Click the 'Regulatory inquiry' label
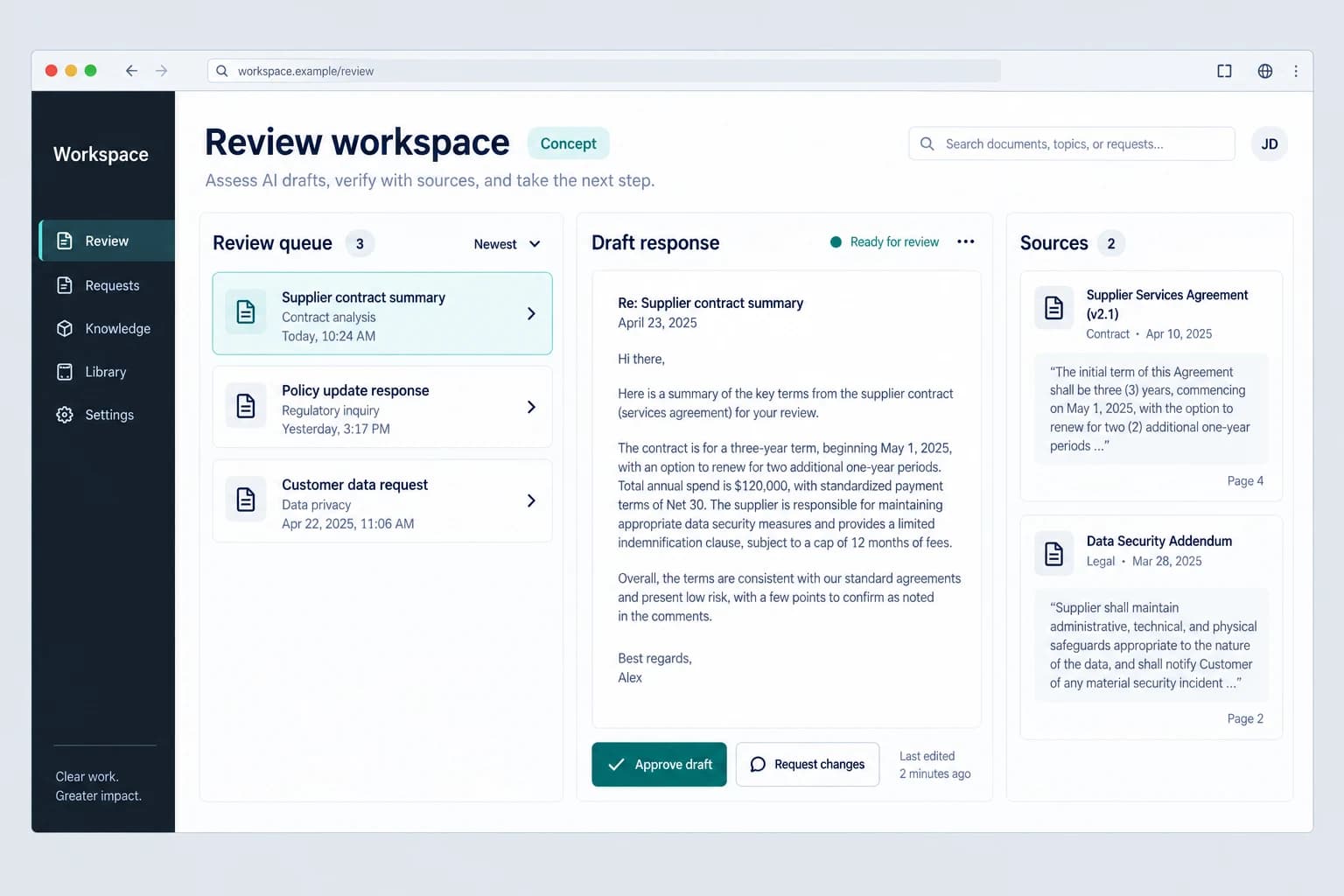1344x896 pixels. [331, 410]
